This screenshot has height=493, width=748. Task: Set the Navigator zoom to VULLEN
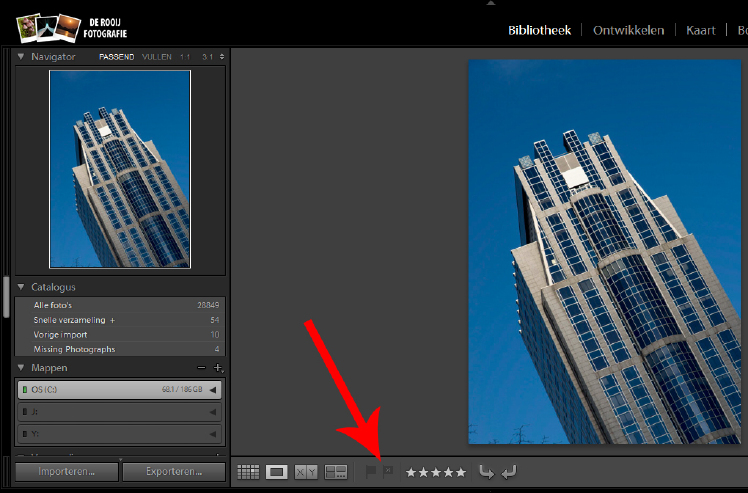click(157, 57)
